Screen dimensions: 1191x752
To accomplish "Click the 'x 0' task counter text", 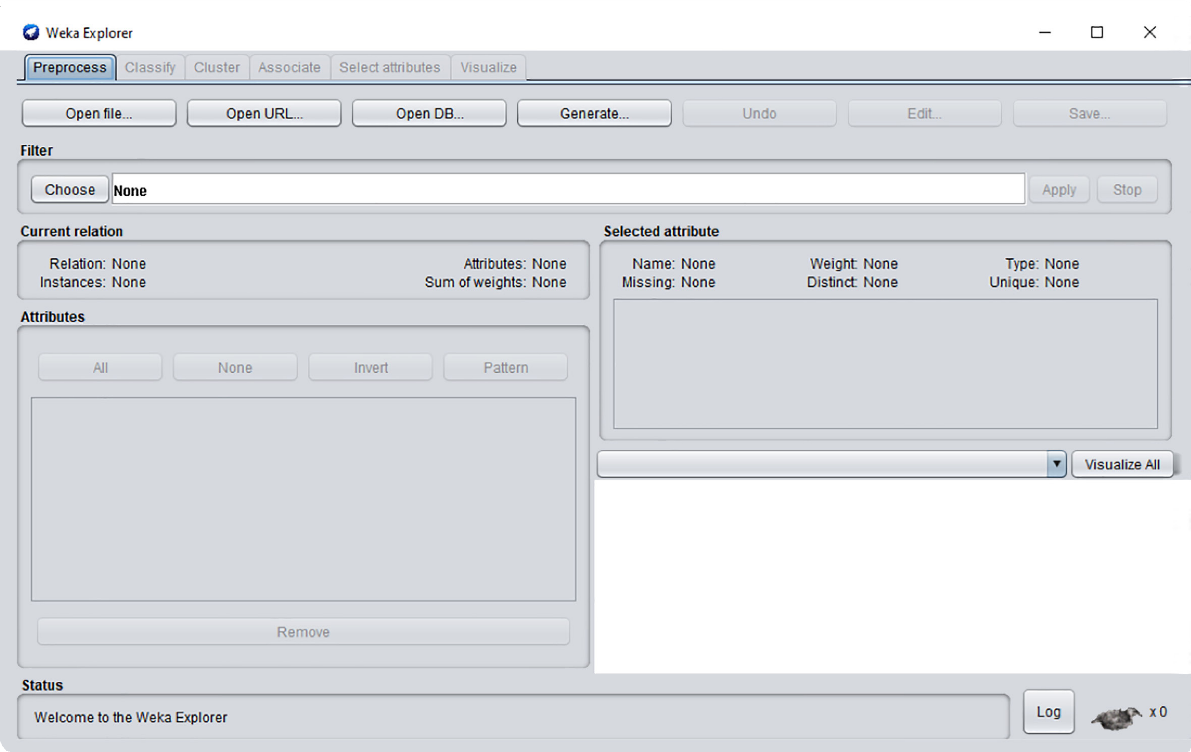I will pyautogui.click(x=1158, y=712).
